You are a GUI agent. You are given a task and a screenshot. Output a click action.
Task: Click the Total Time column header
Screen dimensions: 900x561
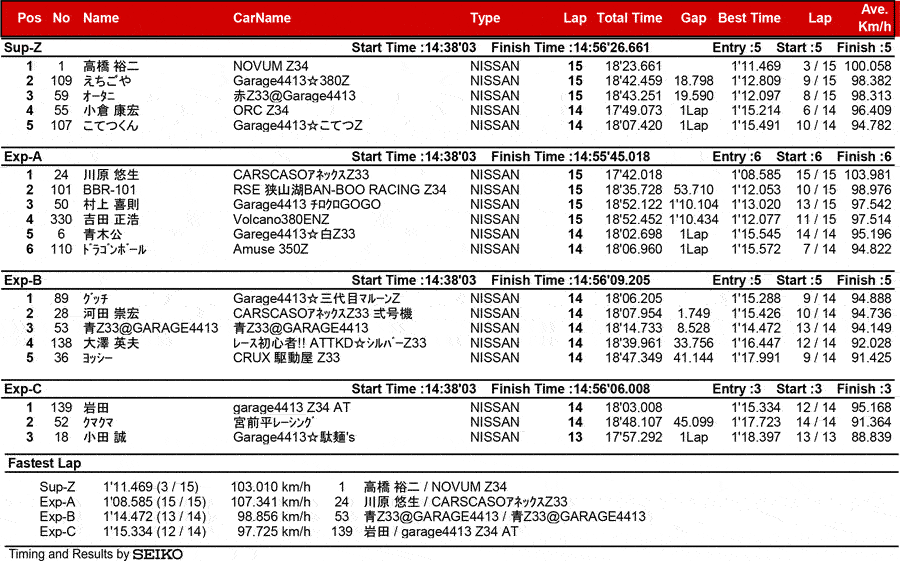click(x=629, y=18)
